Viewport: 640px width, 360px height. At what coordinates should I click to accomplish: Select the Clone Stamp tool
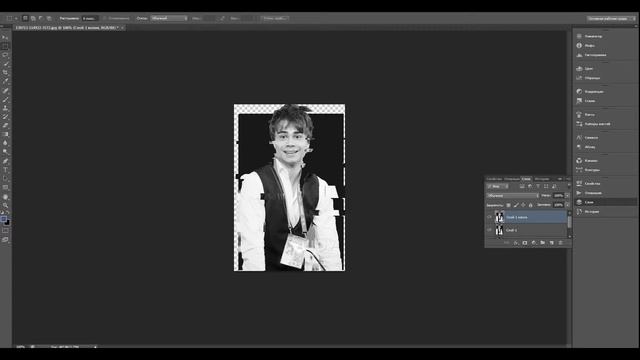[x=5, y=108]
